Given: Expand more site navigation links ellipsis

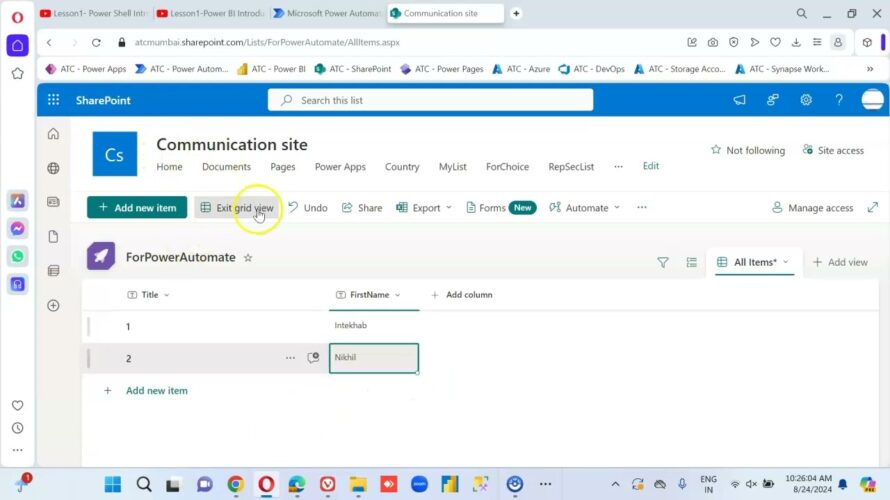Looking at the screenshot, I should tap(618, 166).
